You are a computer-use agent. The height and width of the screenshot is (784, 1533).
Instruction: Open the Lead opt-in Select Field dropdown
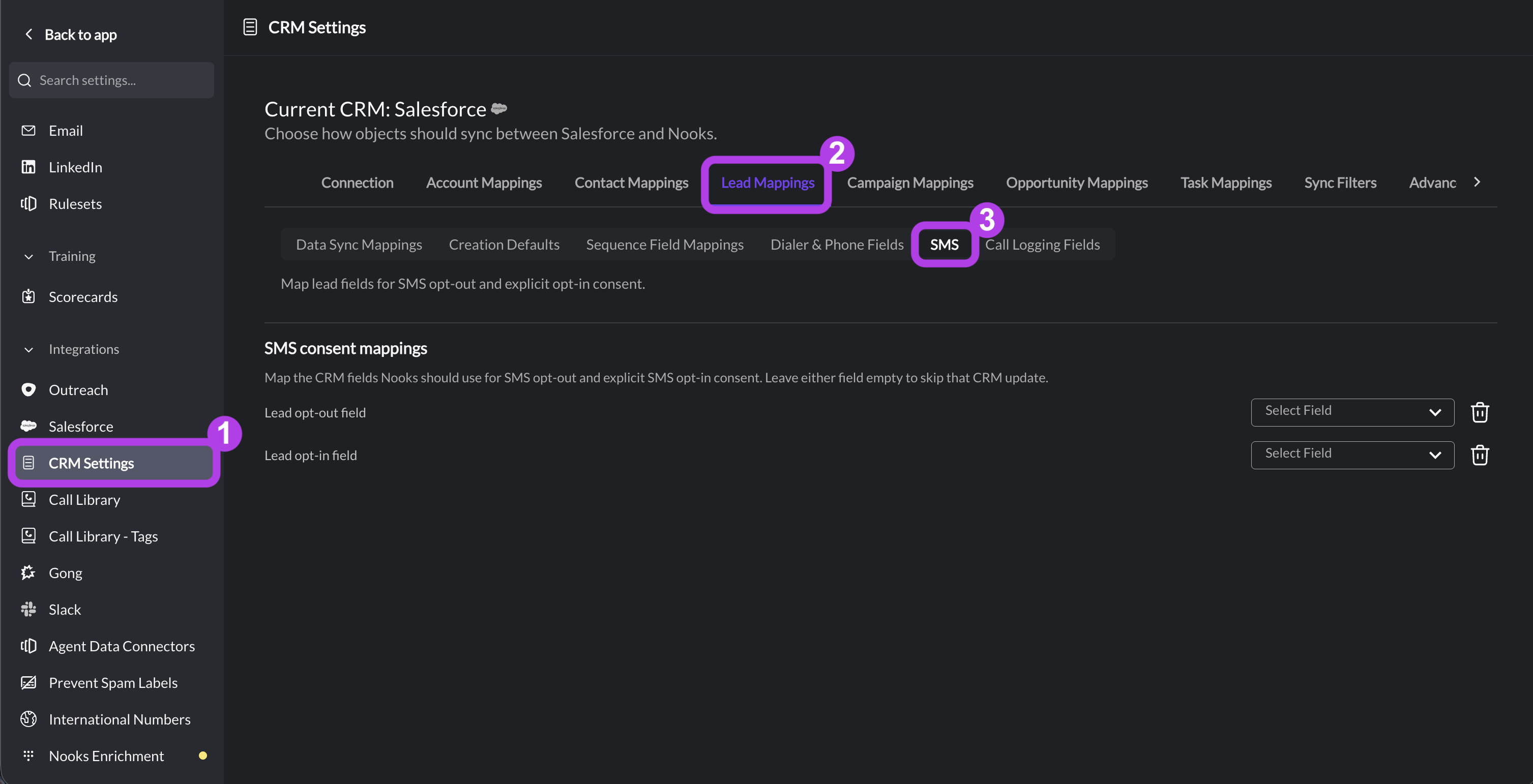point(1352,455)
